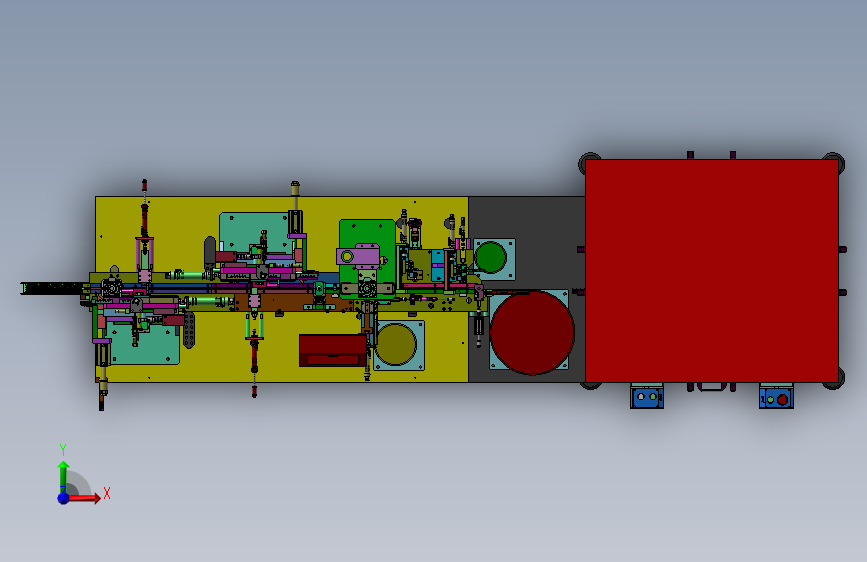867x562 pixels.
Task: Select the bottom-right caster of red enclosure
Action: tap(835, 379)
